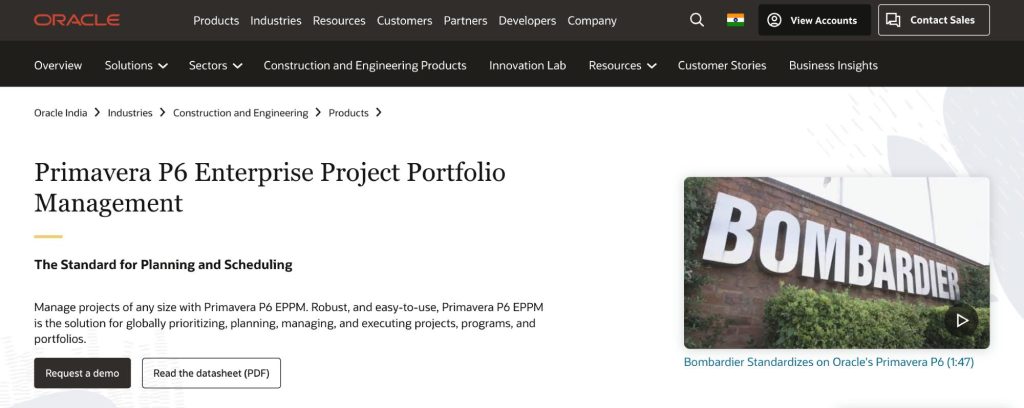Viewport: 1024px width, 408px height.
Task: Click the Oracle logo
Action: (x=76, y=20)
